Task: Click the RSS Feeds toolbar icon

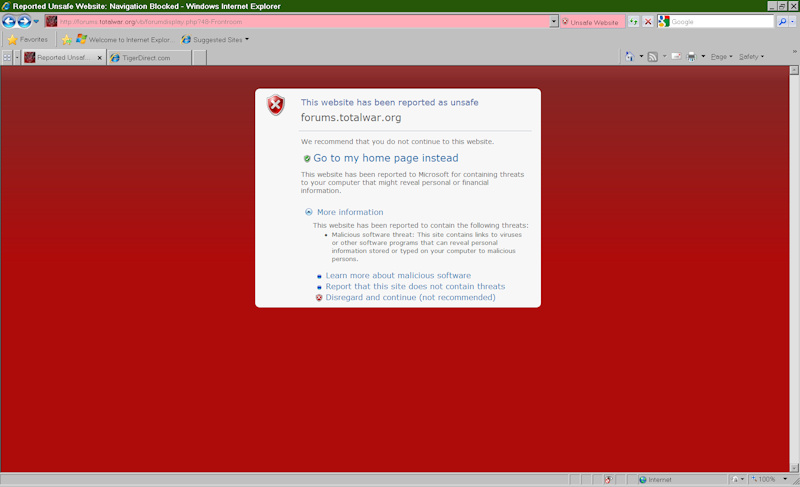Action: [653, 57]
